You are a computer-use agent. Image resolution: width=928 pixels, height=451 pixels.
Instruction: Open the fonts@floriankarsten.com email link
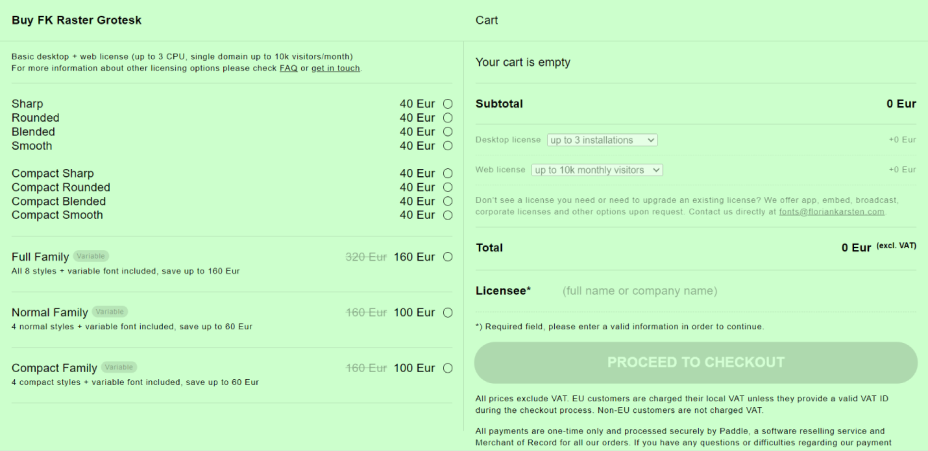832,211
